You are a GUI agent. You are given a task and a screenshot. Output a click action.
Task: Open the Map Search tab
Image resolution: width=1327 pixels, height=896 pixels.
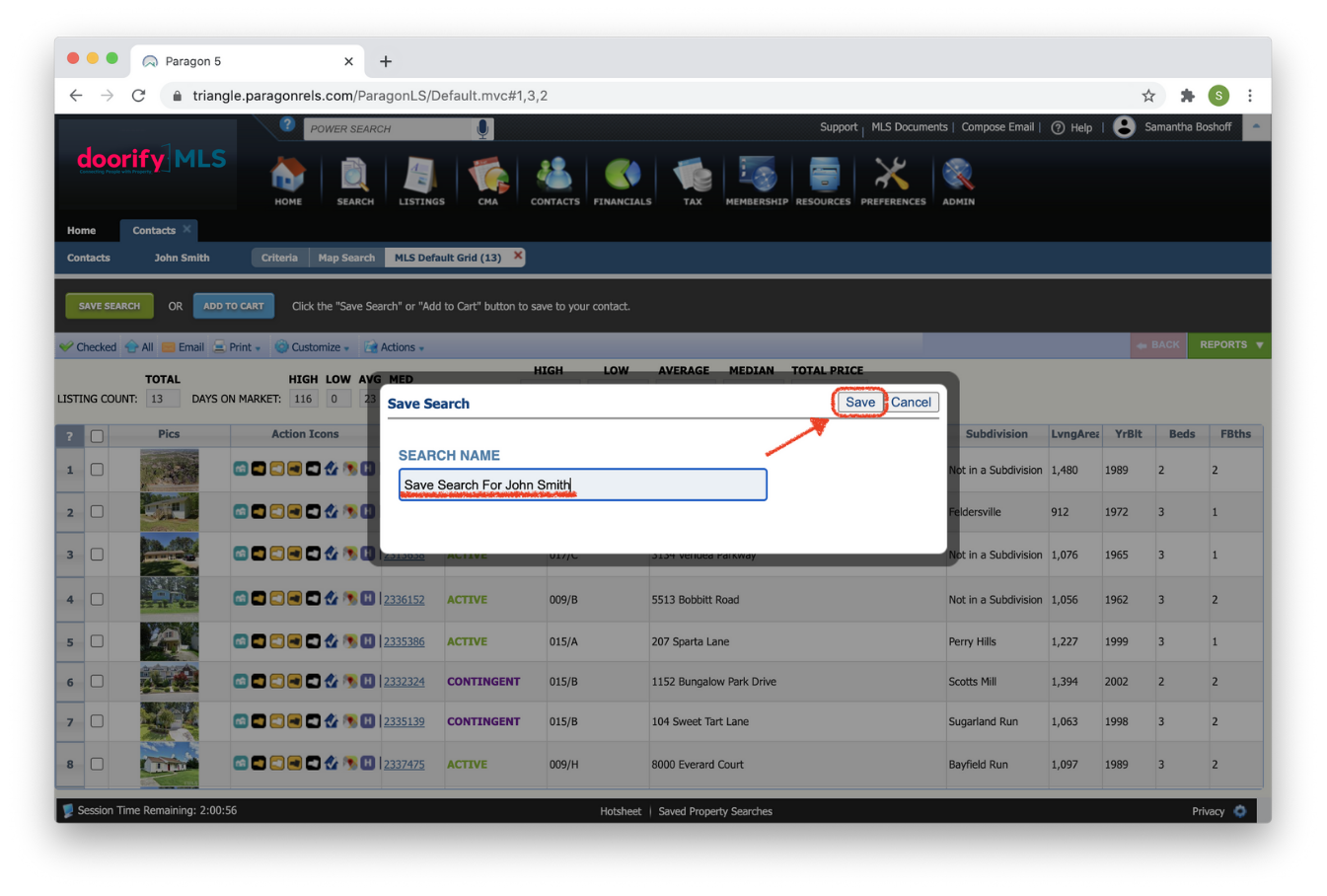pyautogui.click(x=346, y=258)
